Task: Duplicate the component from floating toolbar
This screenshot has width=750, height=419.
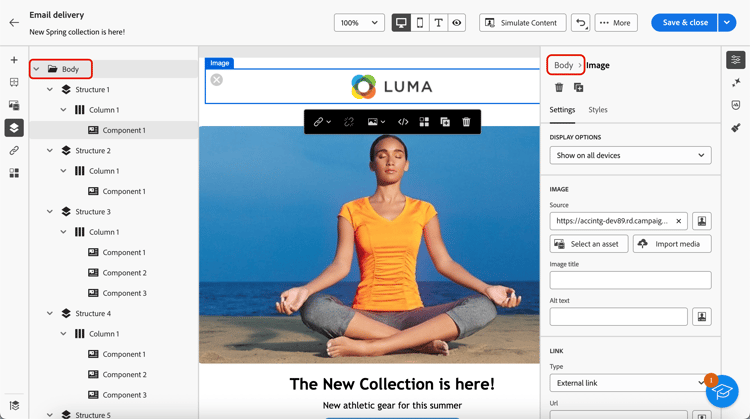Action: 445,122
